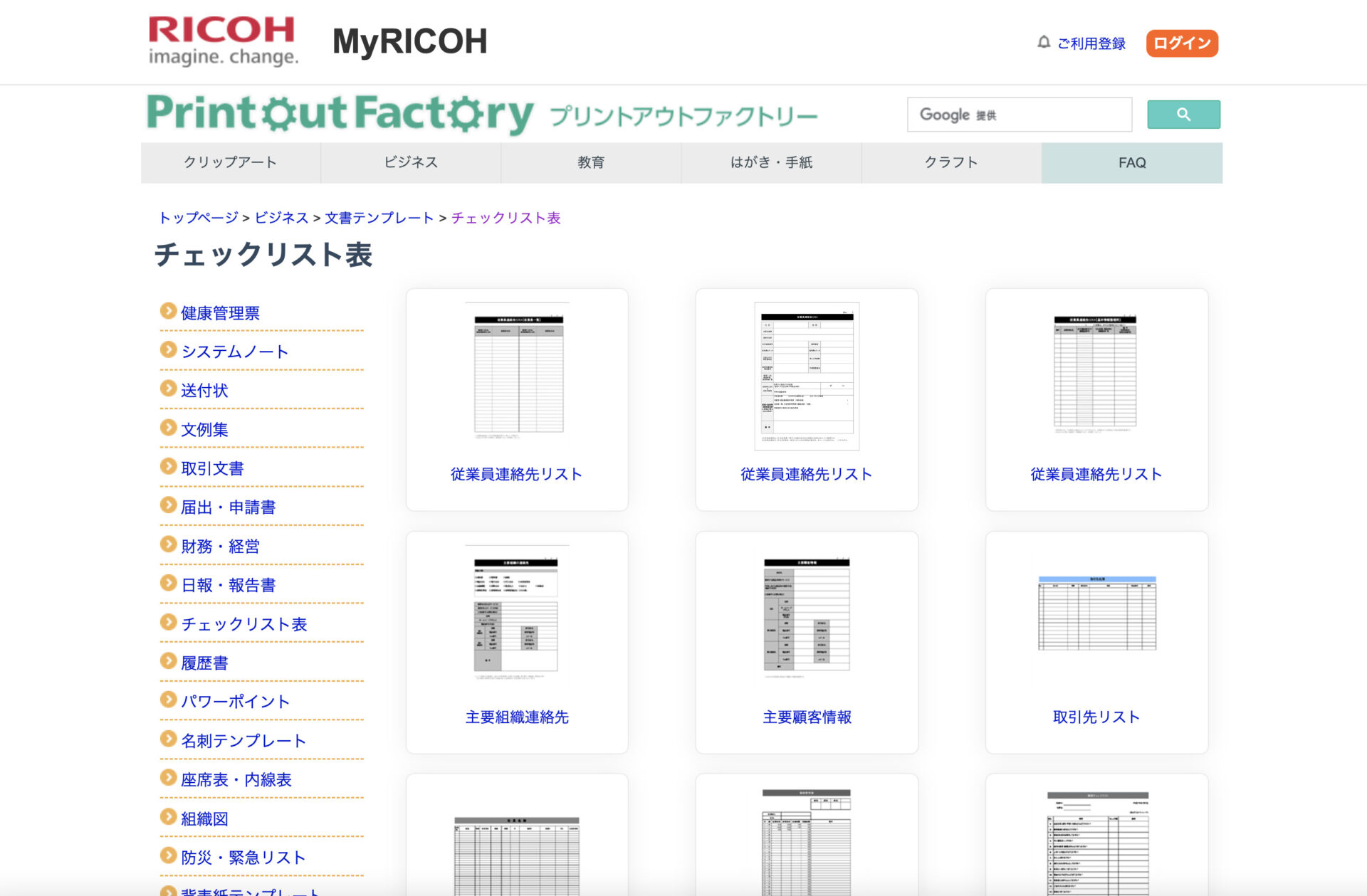Screen dimensions: 1367x896
Task: Click the PrintOut Factory logo banner
Action: pyautogui.click(x=482, y=115)
